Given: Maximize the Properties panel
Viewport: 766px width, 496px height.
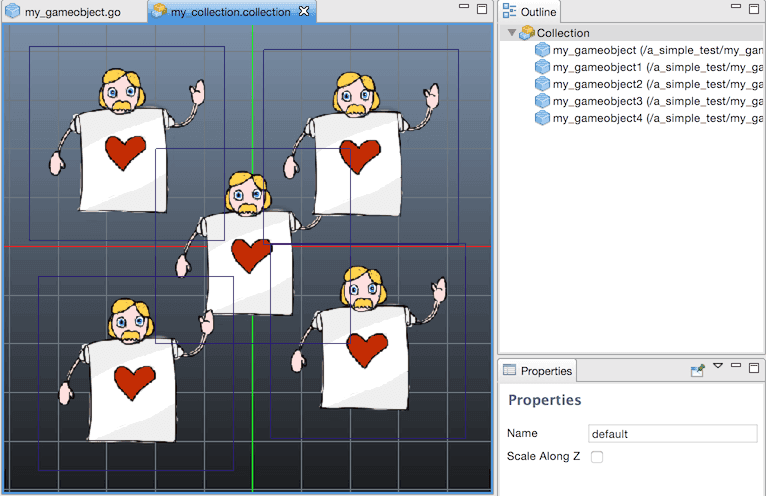Looking at the screenshot, I should tap(753, 368).
